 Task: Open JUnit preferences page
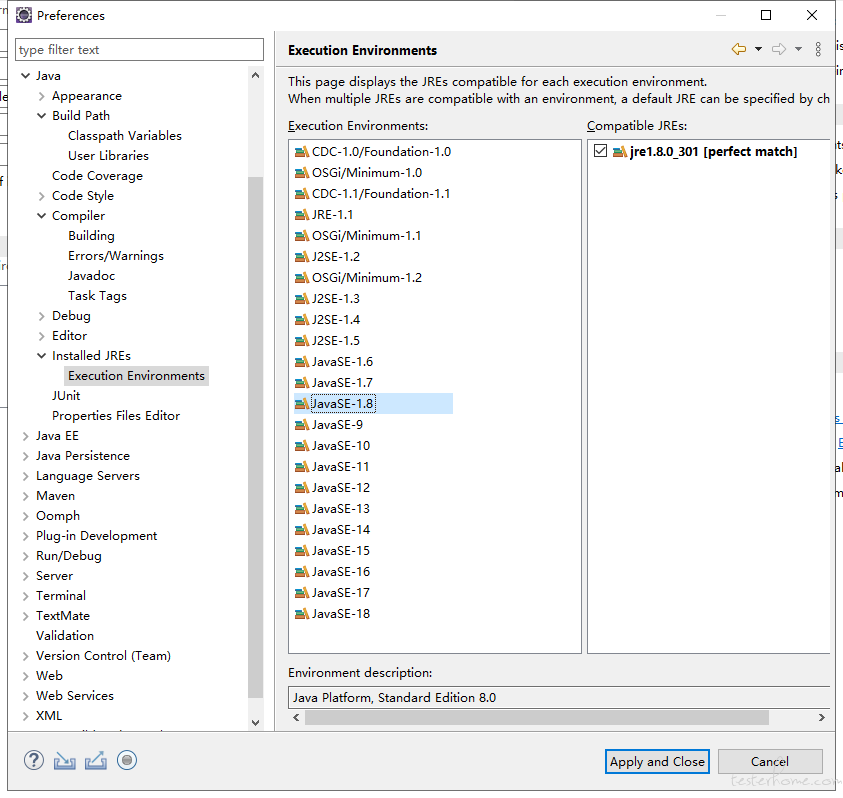tap(66, 396)
